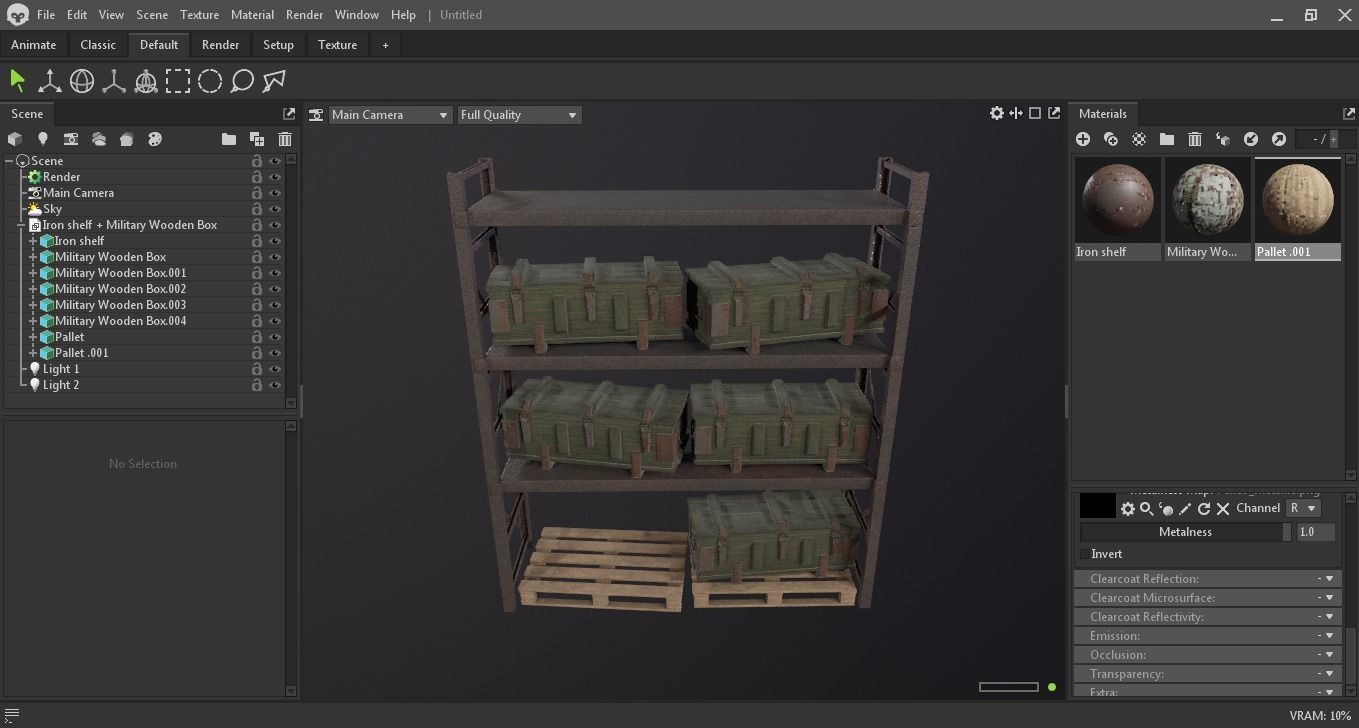Add a fog object to the scene
The image size is (1359, 728).
pyautogui.click(x=99, y=139)
